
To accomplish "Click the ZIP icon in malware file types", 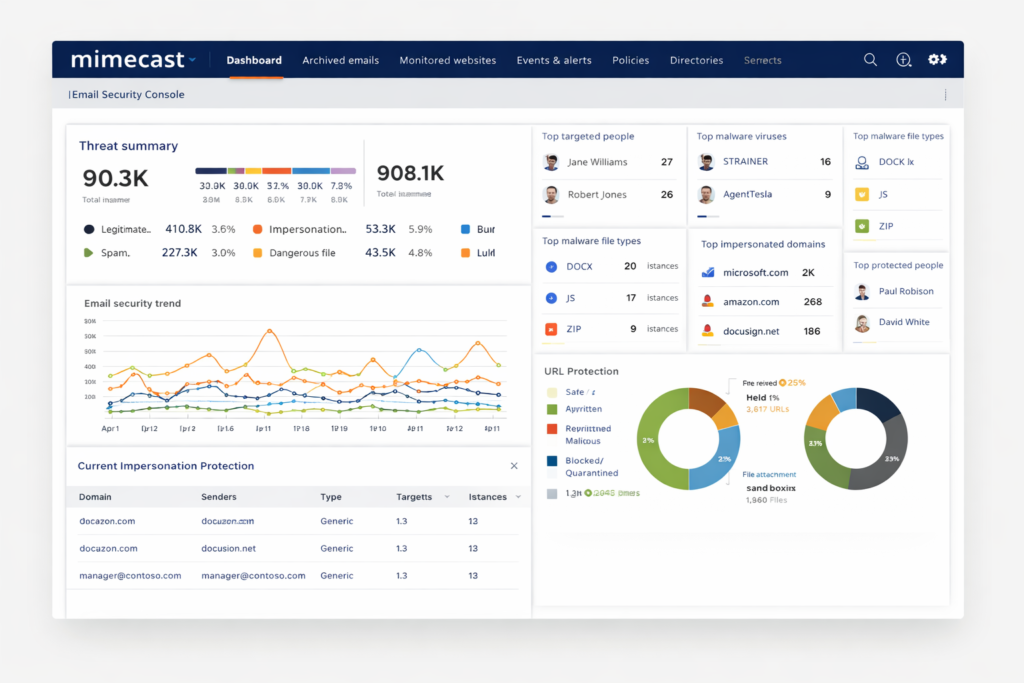I will pyautogui.click(x=551, y=328).
